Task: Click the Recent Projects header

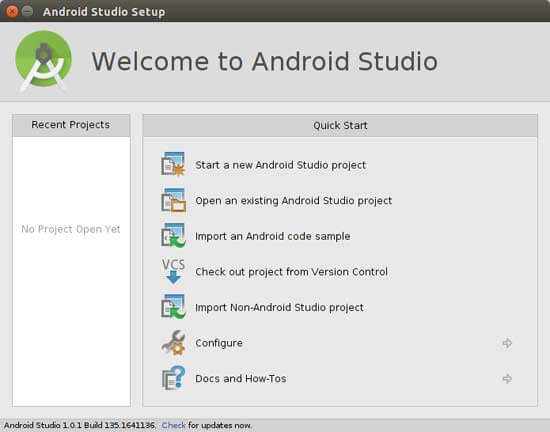Action: (71, 125)
